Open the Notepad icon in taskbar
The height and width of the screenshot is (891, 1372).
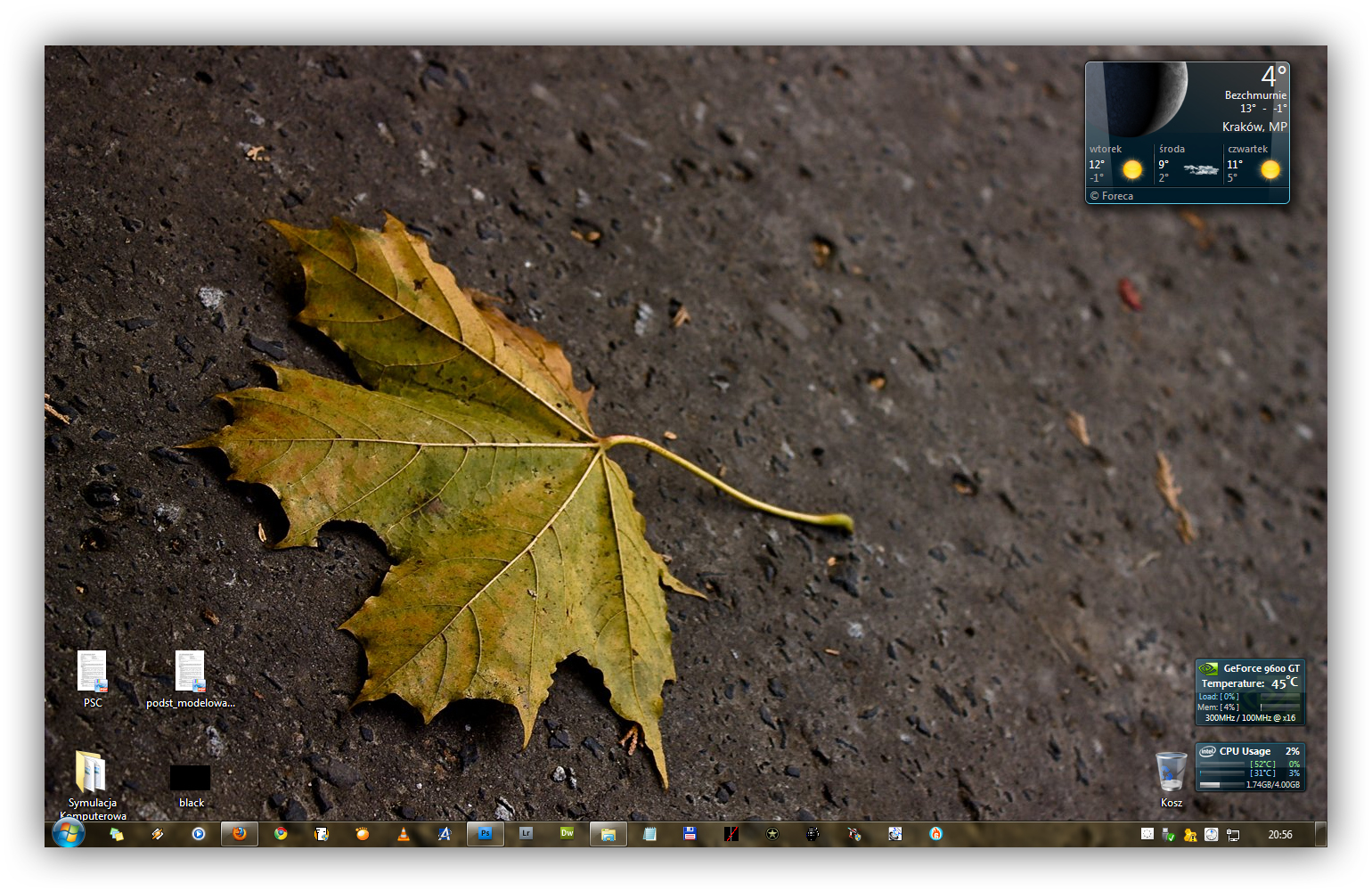pyautogui.click(x=649, y=834)
